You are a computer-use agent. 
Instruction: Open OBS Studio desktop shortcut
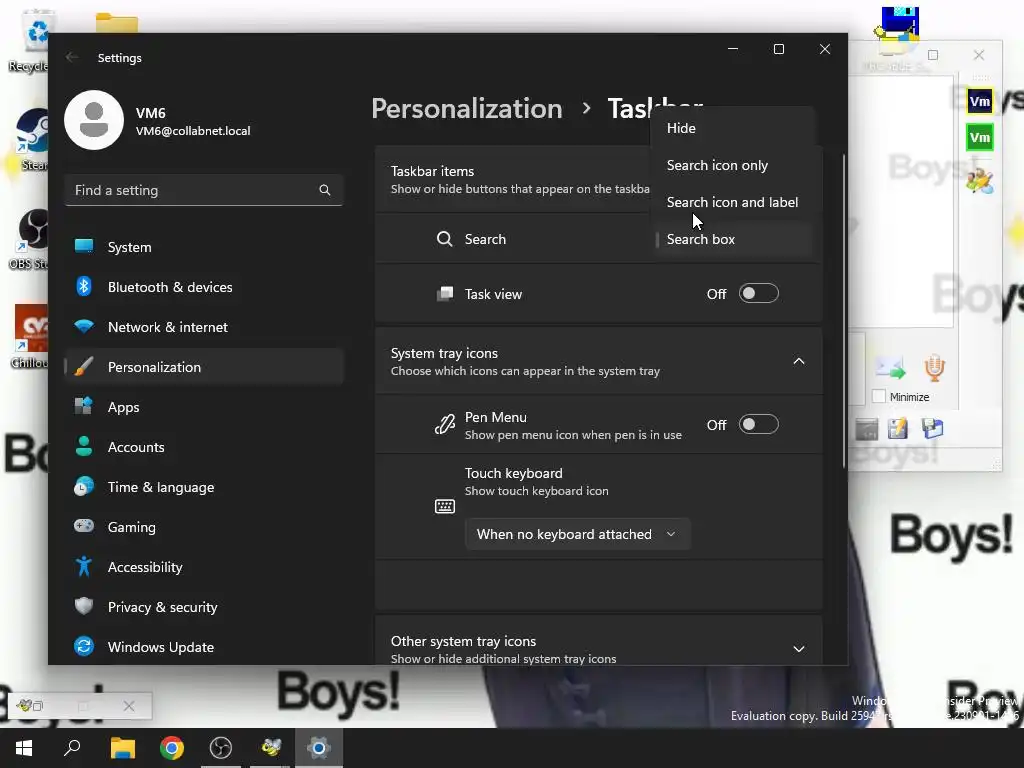29,239
